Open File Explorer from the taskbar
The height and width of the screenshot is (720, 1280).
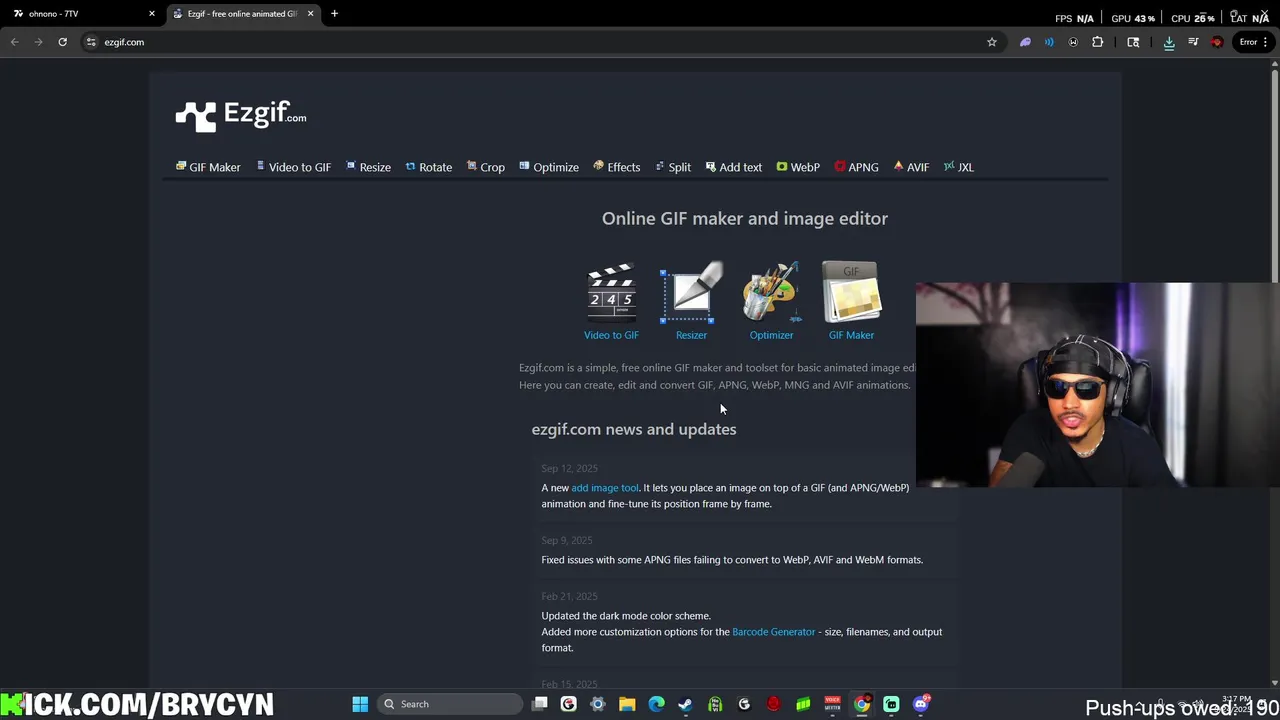click(x=627, y=704)
